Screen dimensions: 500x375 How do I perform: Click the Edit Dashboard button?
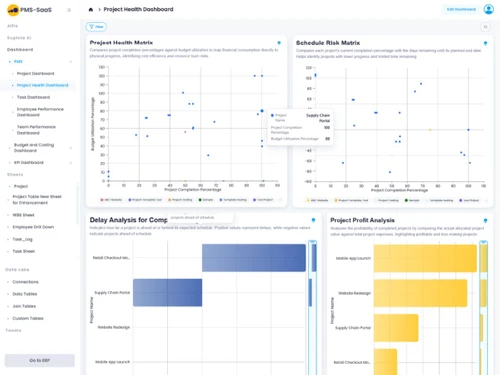pos(461,9)
